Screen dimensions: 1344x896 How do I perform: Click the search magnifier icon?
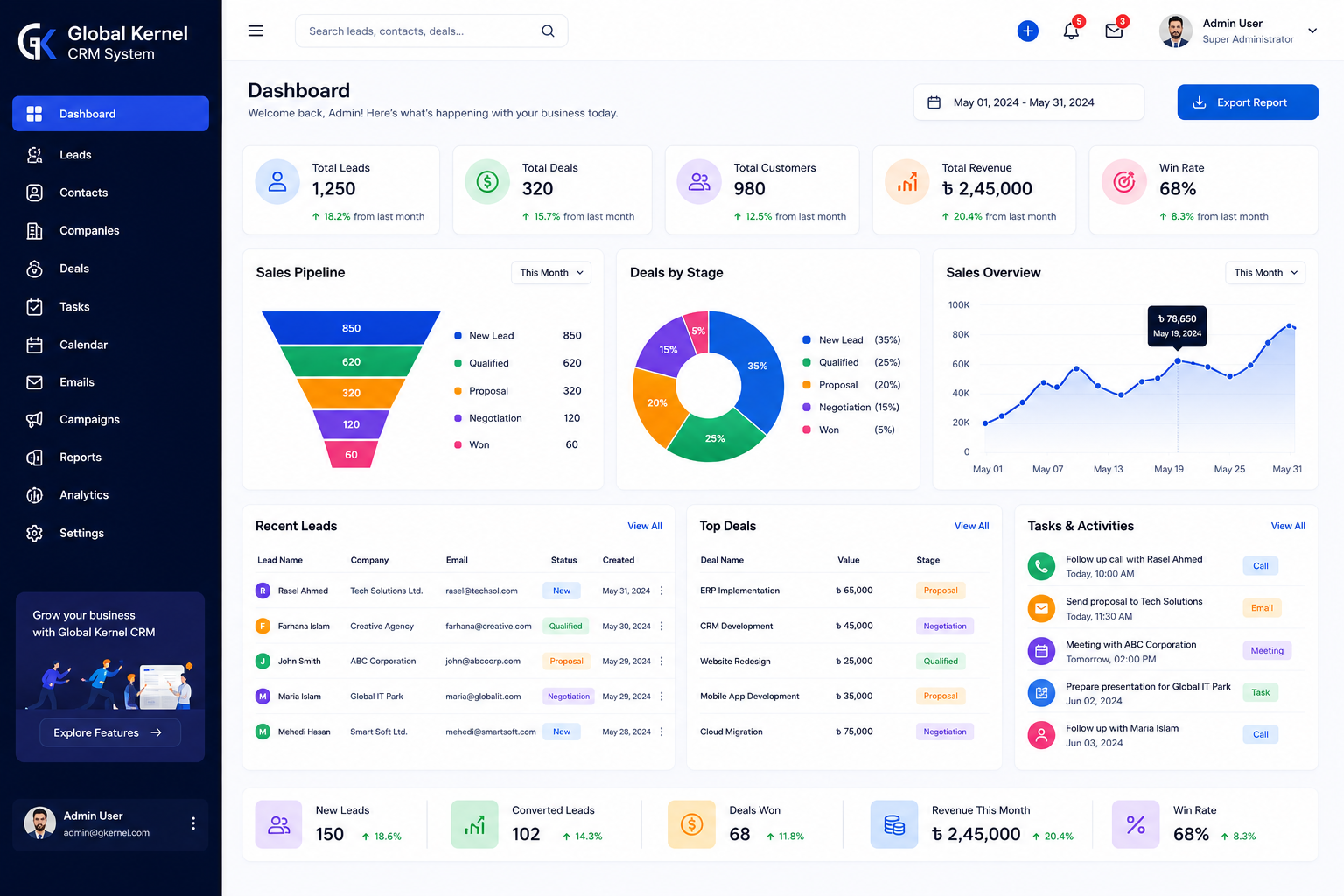click(548, 31)
